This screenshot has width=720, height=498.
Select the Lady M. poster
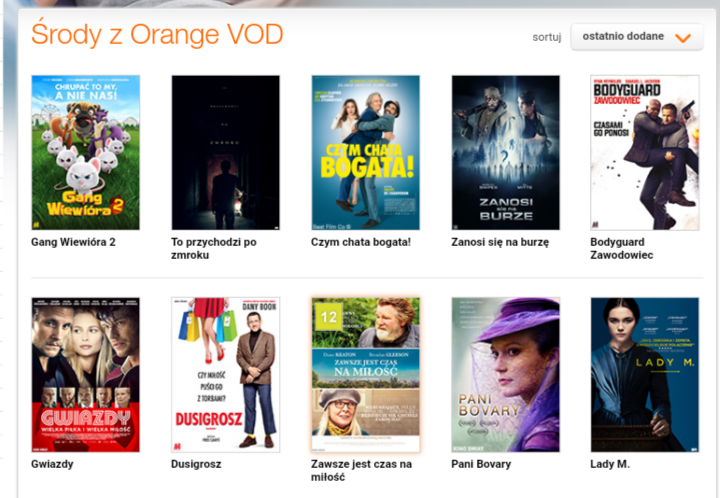(x=645, y=375)
